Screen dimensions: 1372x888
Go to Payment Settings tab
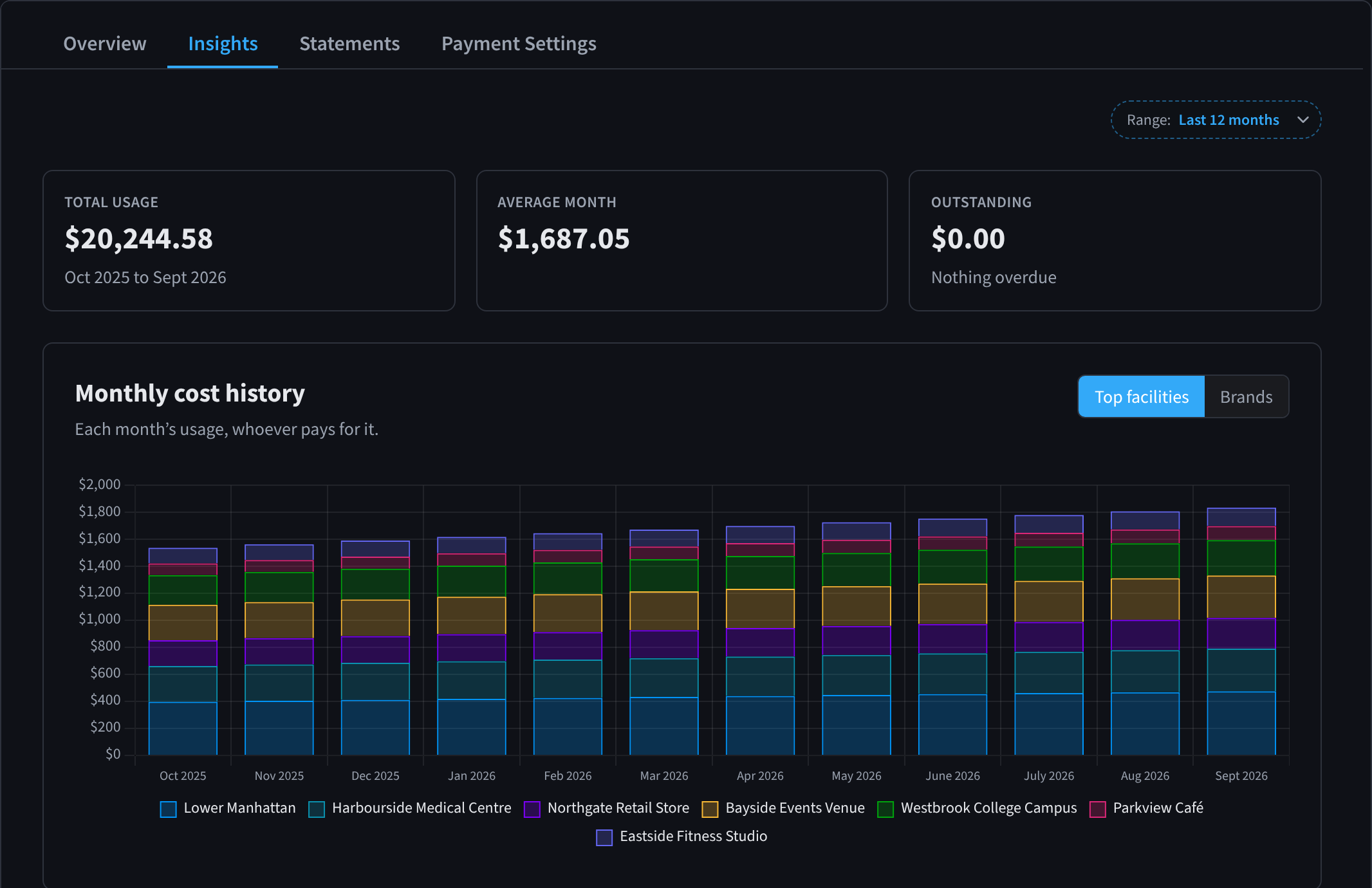[x=519, y=44]
